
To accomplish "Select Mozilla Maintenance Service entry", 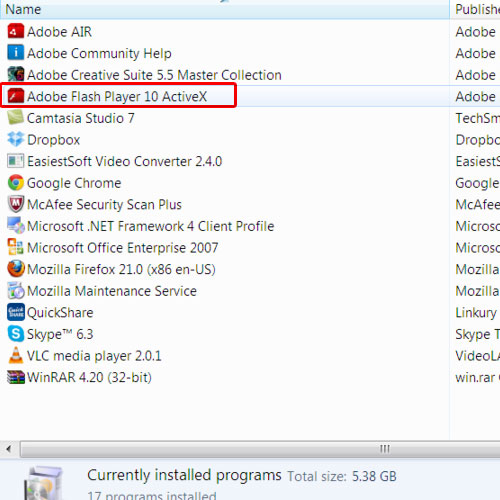I will click(112, 291).
